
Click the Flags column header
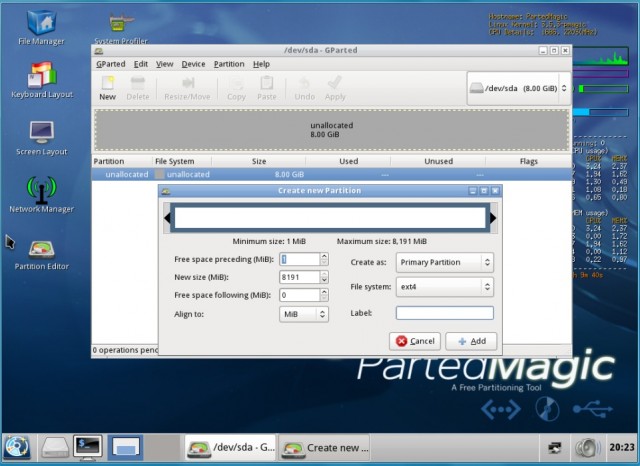click(529, 161)
